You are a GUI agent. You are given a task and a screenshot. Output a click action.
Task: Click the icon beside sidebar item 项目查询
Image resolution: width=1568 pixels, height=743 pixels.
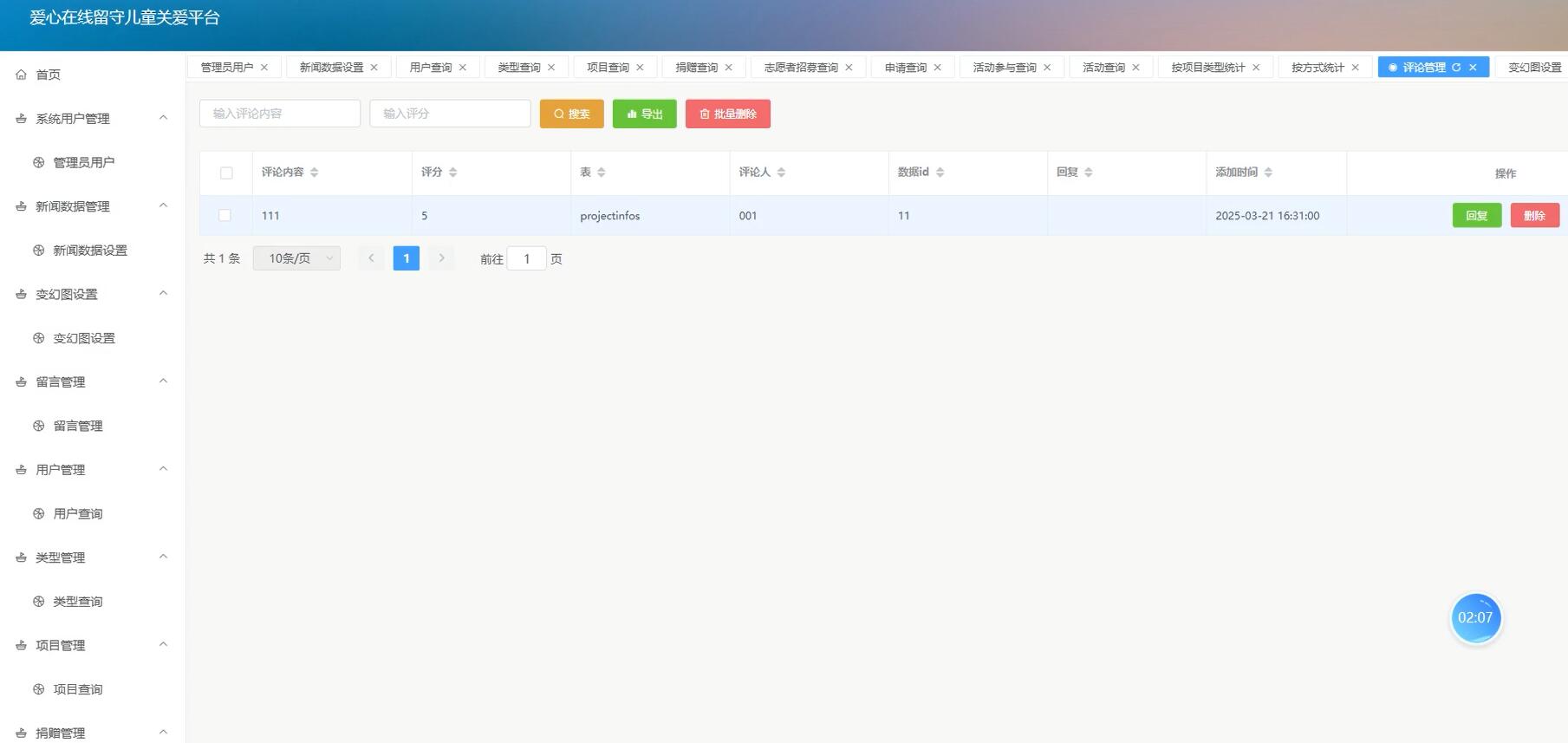point(38,689)
